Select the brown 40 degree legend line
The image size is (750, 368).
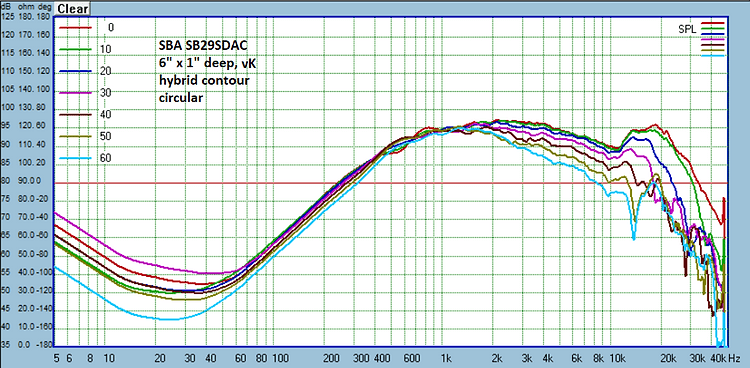tap(75, 115)
